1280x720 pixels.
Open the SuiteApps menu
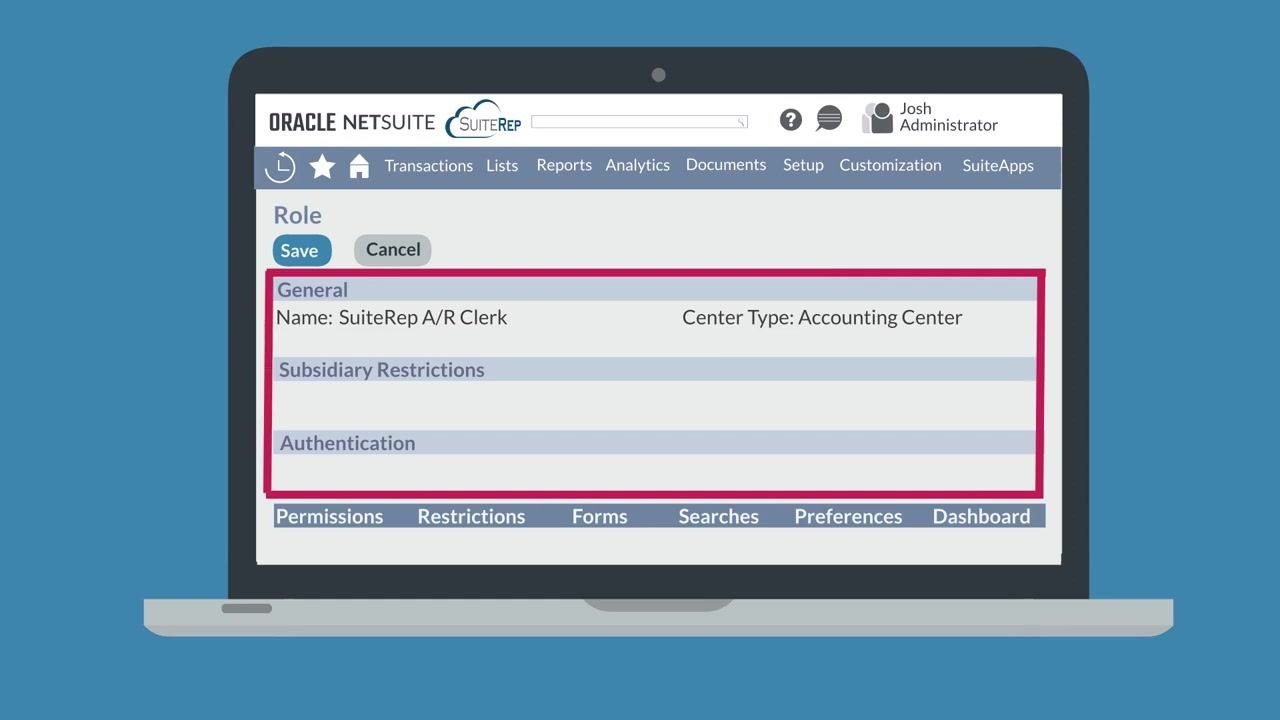[998, 165]
